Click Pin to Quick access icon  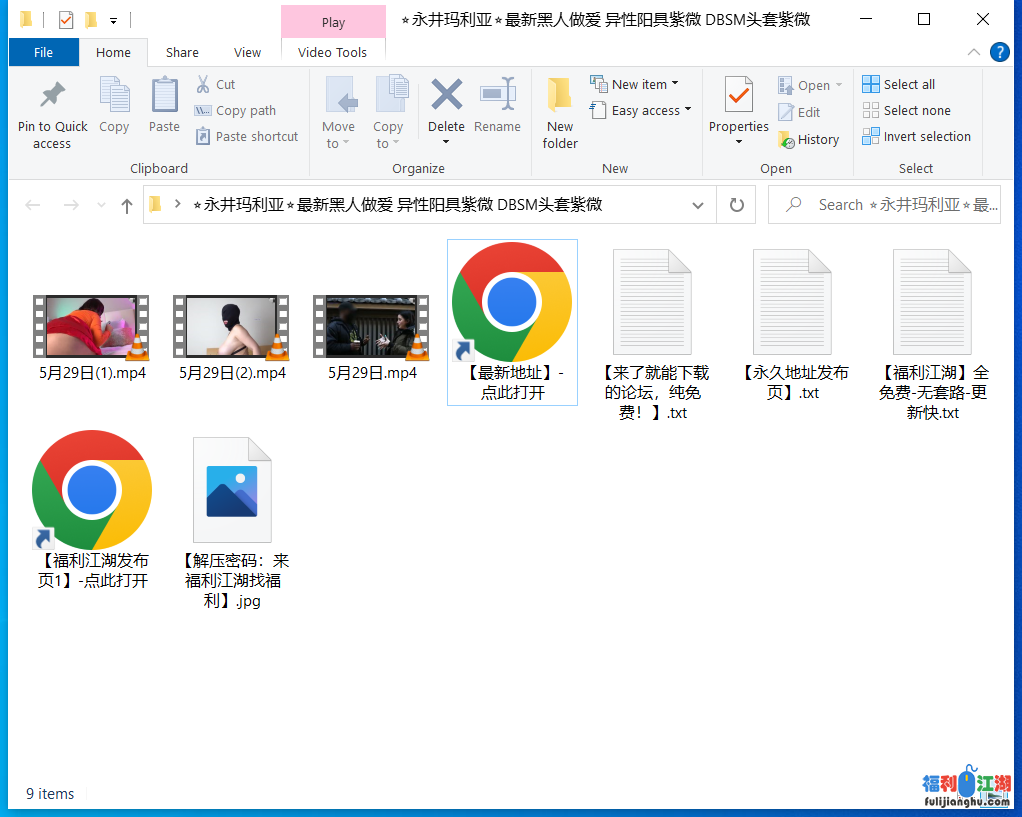(52, 96)
